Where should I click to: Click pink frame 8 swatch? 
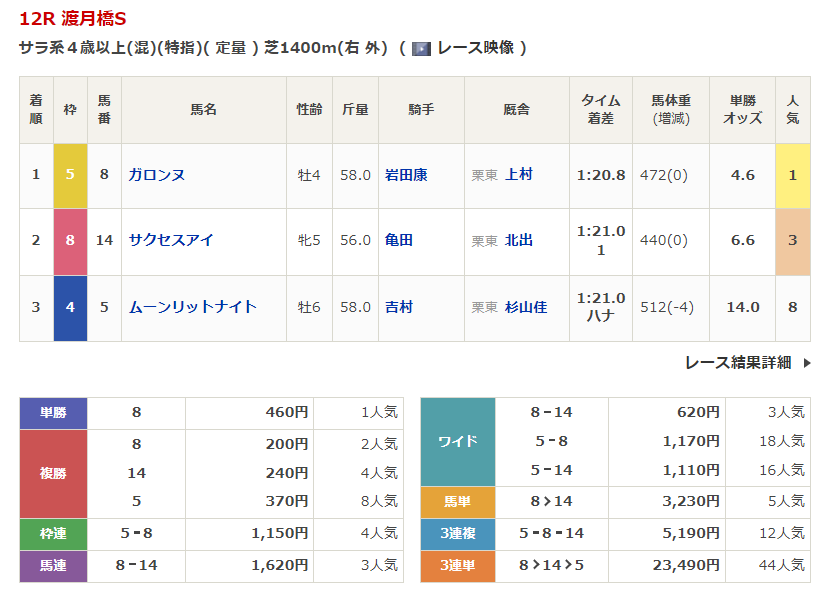pos(70,240)
